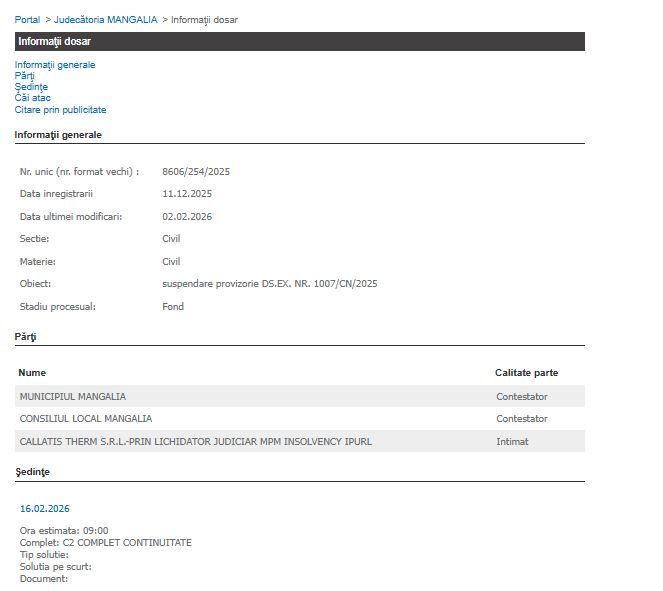Click the Complet: C2 COMPLET CONTINUITATE text
Image resolution: width=663 pixels, height=591 pixels.
tap(105, 543)
